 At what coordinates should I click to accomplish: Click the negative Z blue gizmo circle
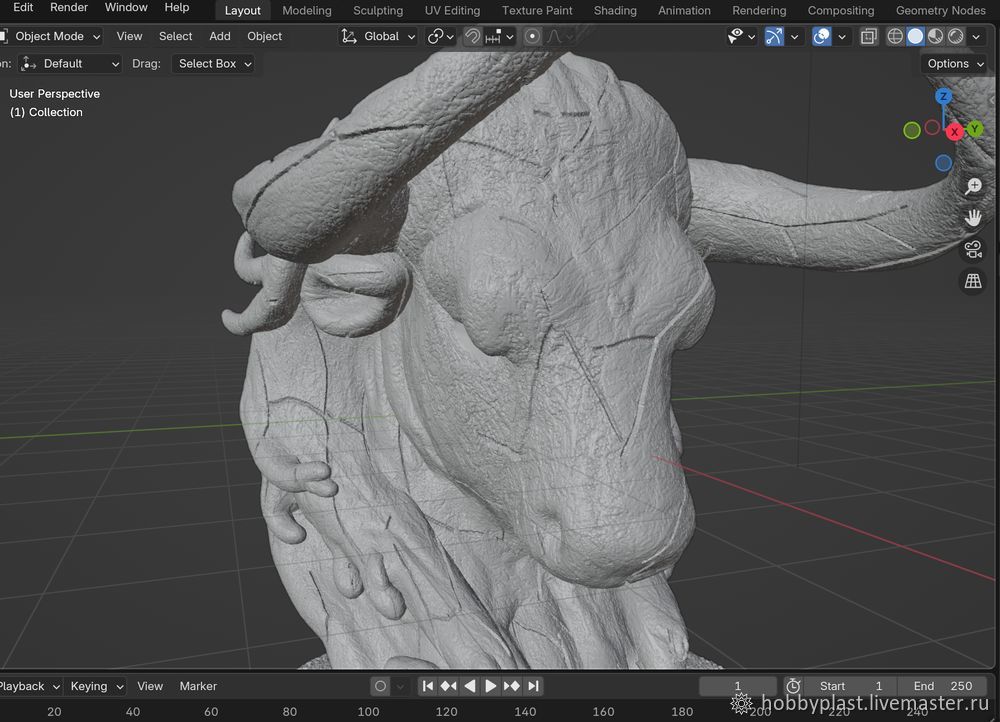(x=943, y=163)
